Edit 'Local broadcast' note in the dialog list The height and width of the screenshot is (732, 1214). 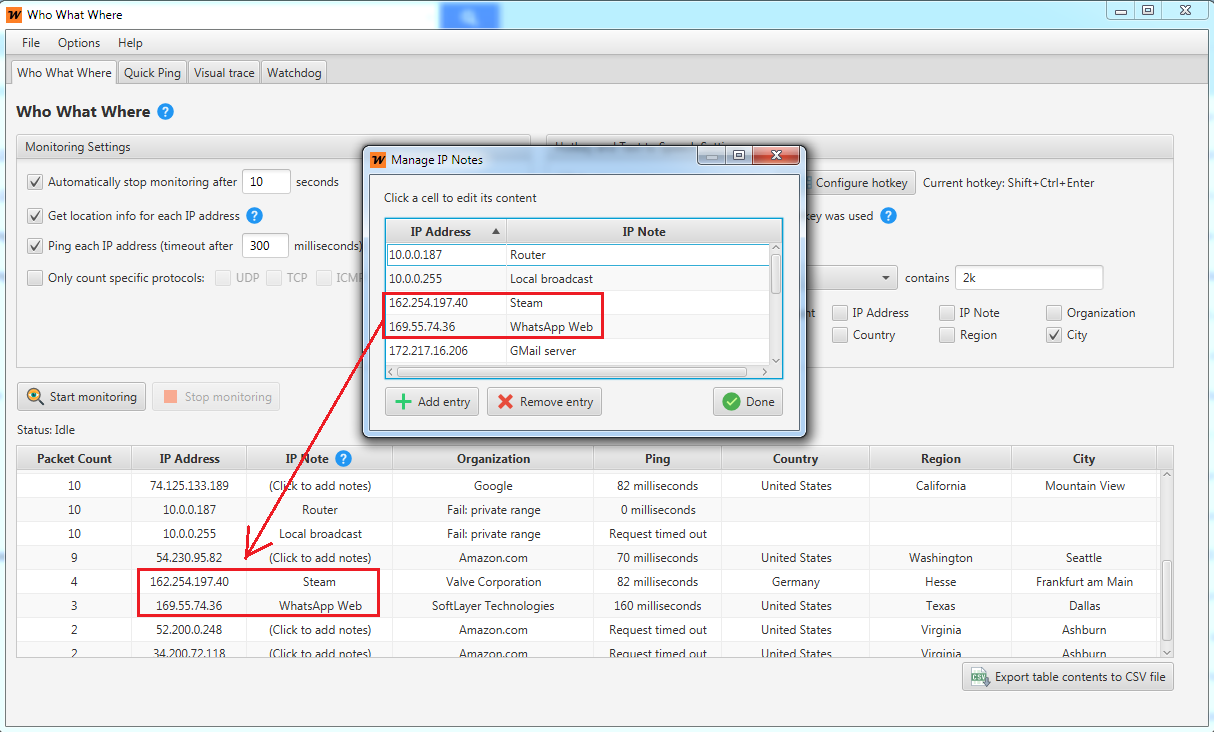(638, 279)
